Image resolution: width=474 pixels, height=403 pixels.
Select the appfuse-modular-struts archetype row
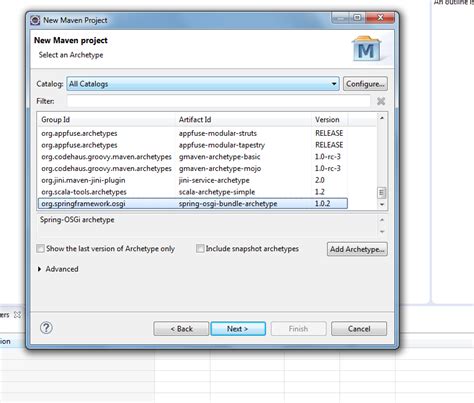[193, 133]
